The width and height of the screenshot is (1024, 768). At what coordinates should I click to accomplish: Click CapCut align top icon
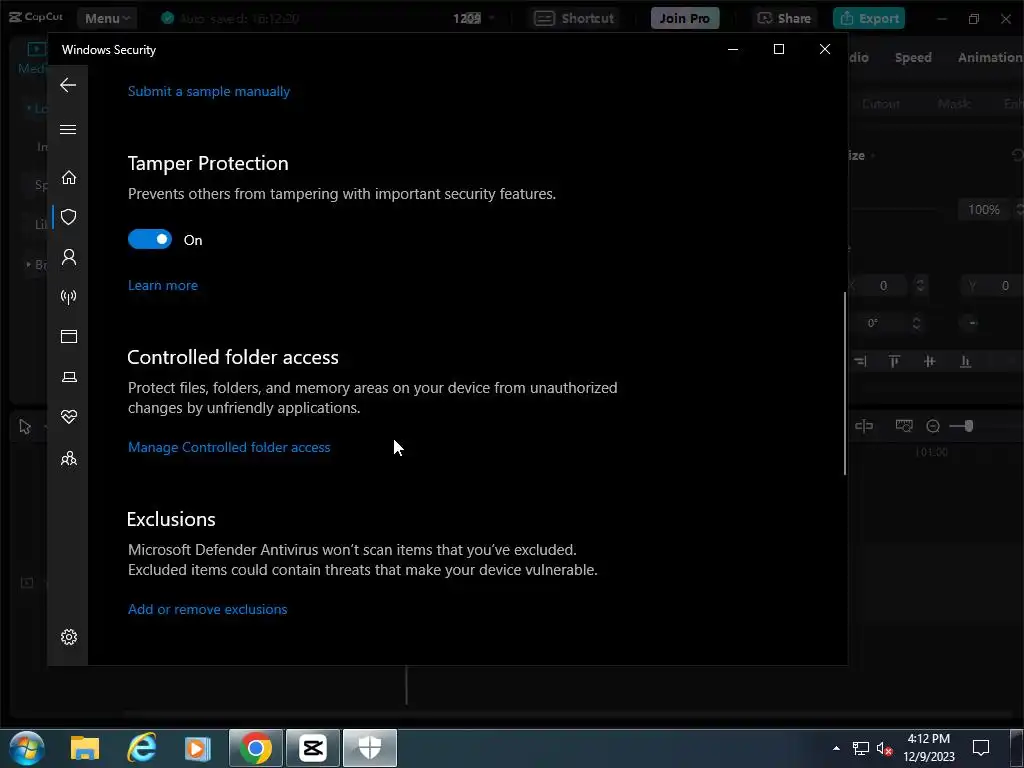894,361
